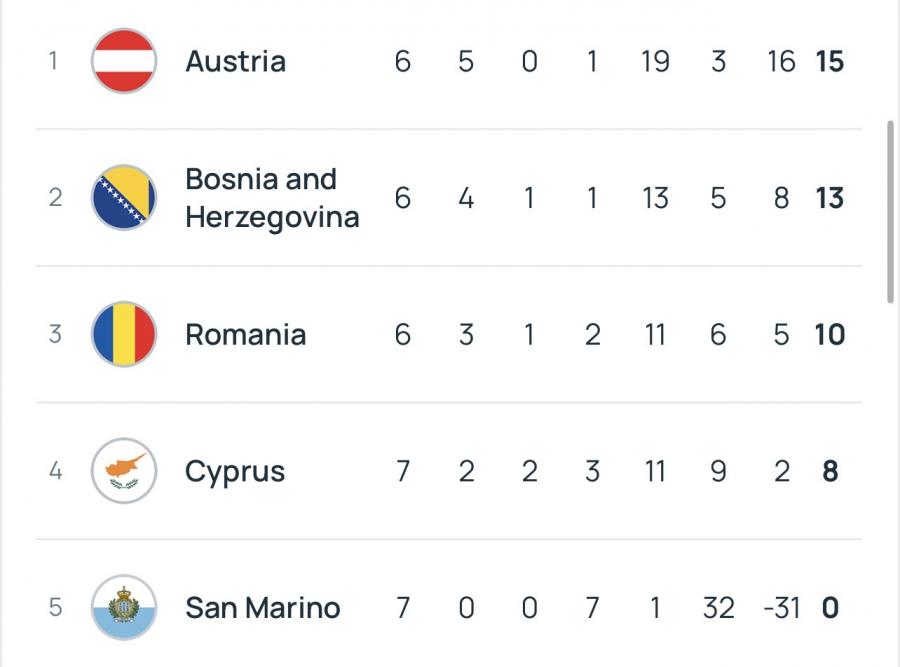Click rank number 1 in standings
The width and height of the screenshot is (900, 667).
(x=53, y=61)
